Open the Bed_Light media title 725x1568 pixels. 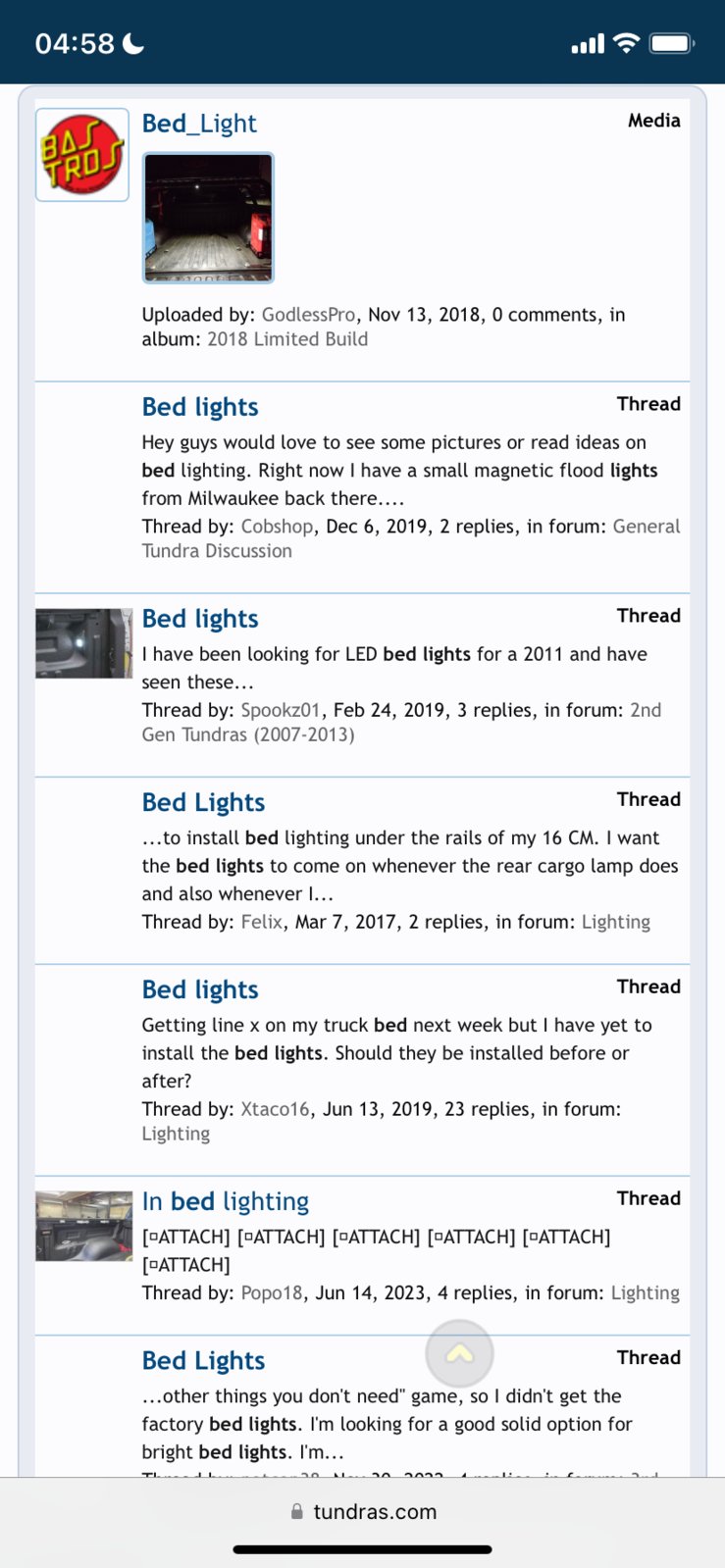click(x=199, y=124)
